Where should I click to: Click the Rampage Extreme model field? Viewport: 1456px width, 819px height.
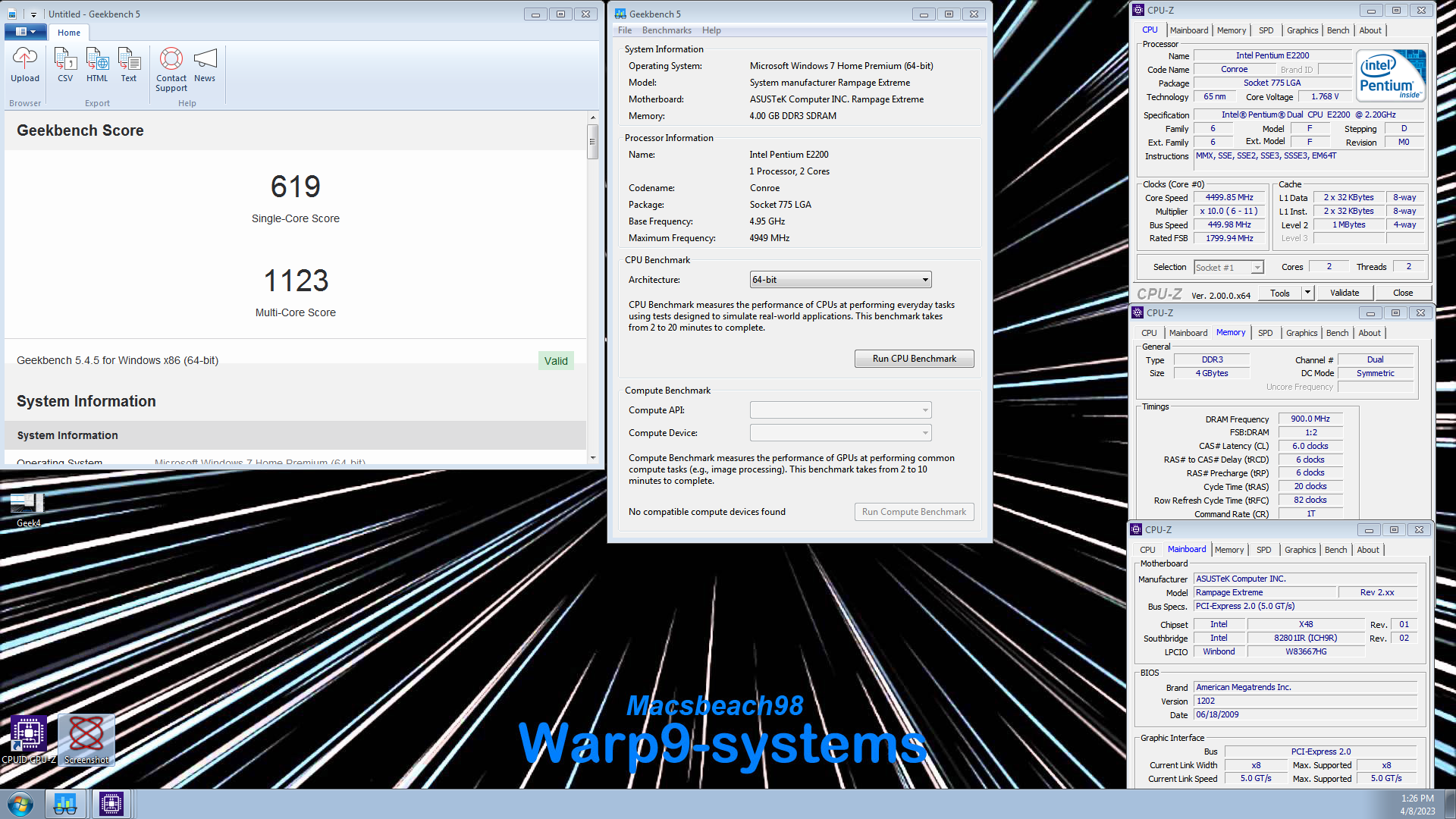[1264, 592]
